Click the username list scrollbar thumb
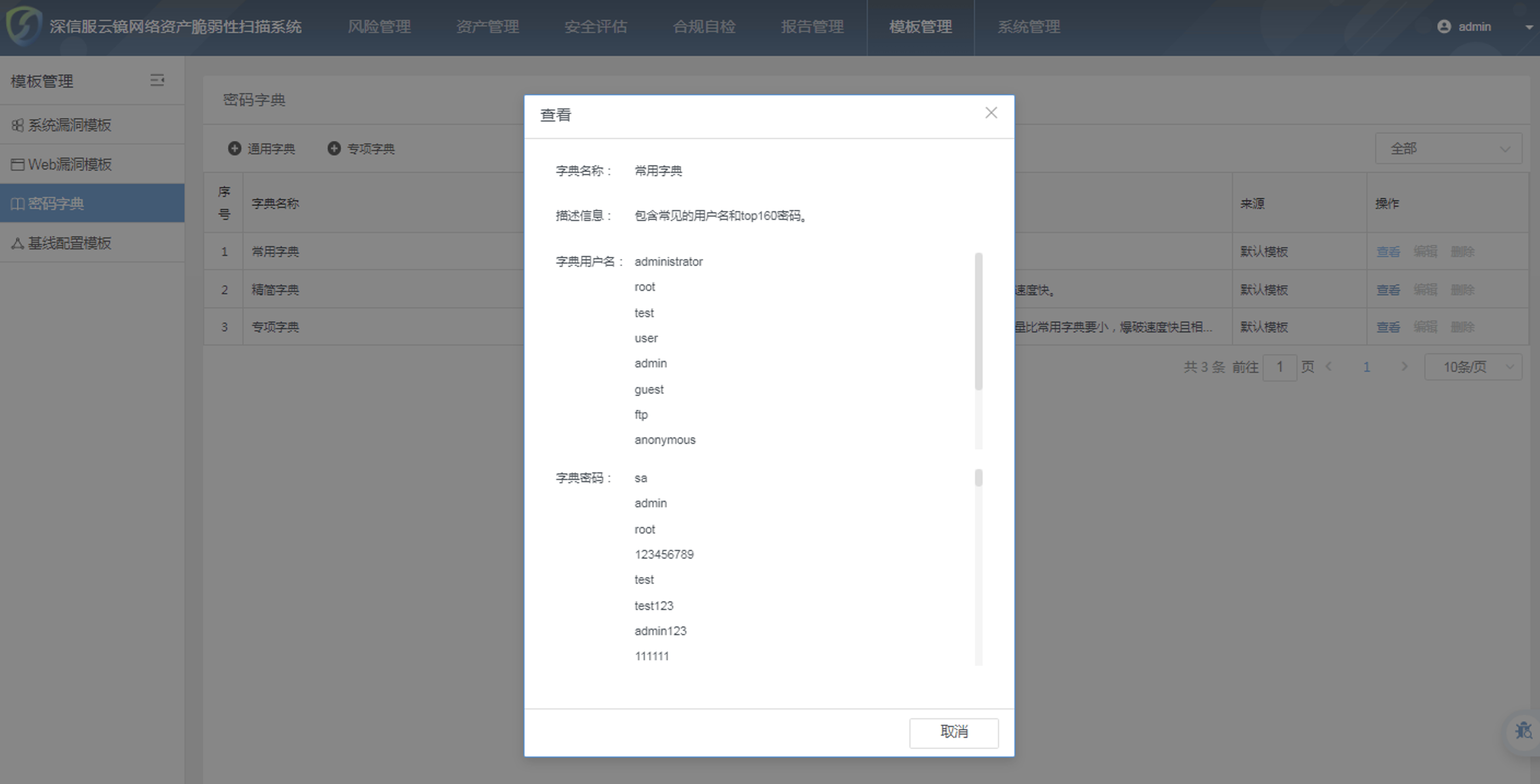The width and height of the screenshot is (1540, 784). [x=978, y=321]
